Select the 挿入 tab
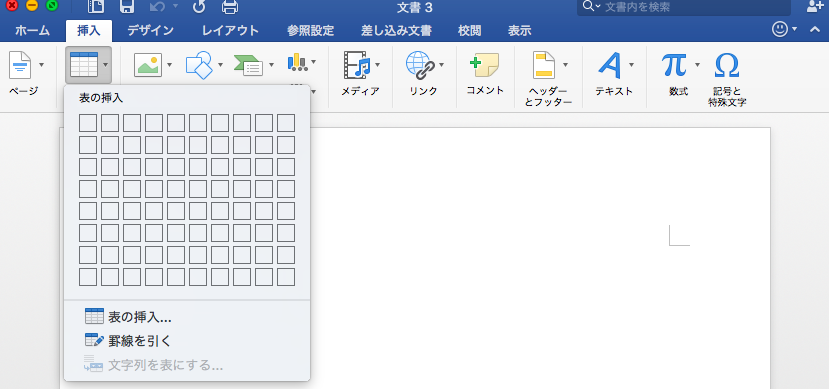The height and width of the screenshot is (389, 829). [x=88, y=31]
